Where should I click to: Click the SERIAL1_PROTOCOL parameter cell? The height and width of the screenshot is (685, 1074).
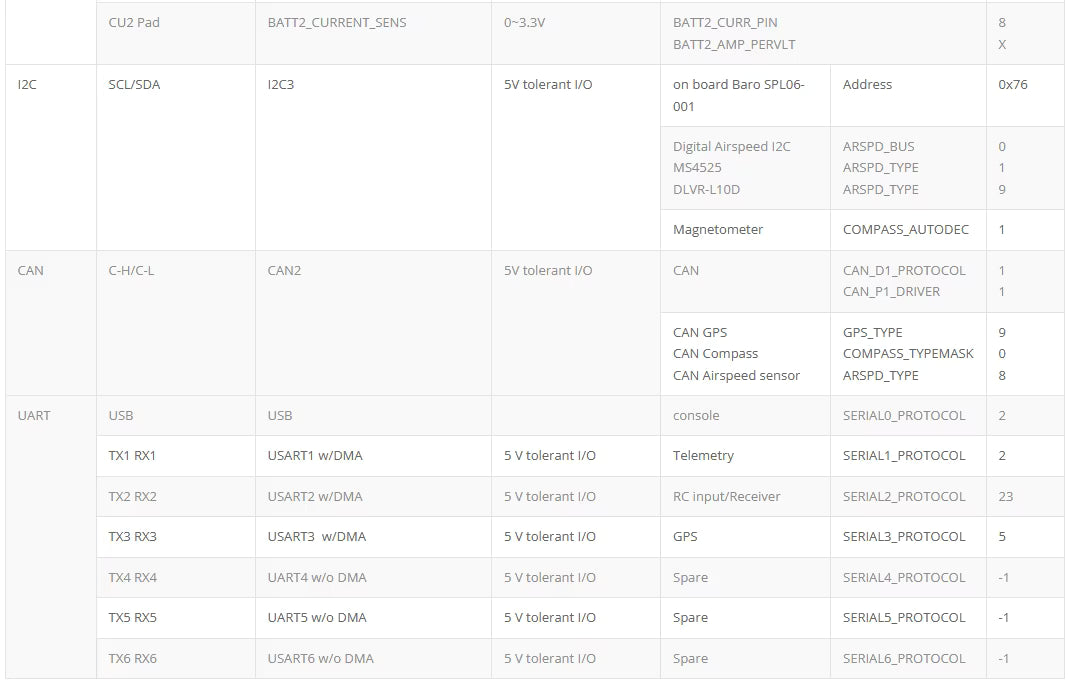(908, 456)
